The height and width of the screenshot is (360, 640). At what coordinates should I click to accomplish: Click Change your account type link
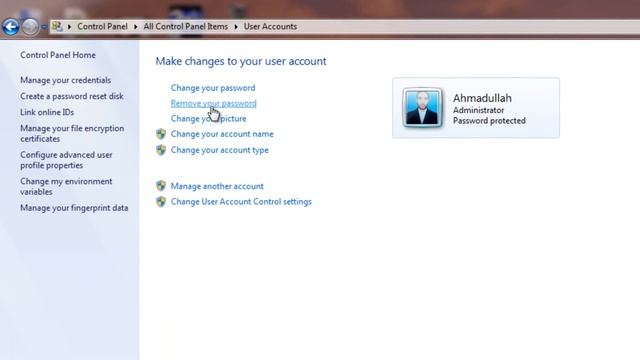(220, 150)
